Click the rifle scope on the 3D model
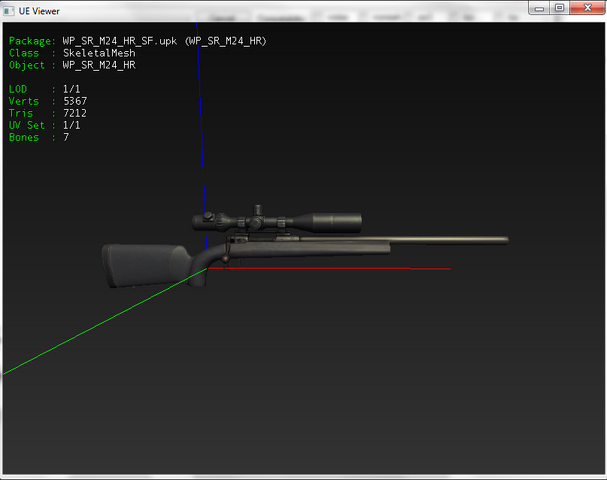607x480 pixels. pyautogui.click(x=277, y=221)
